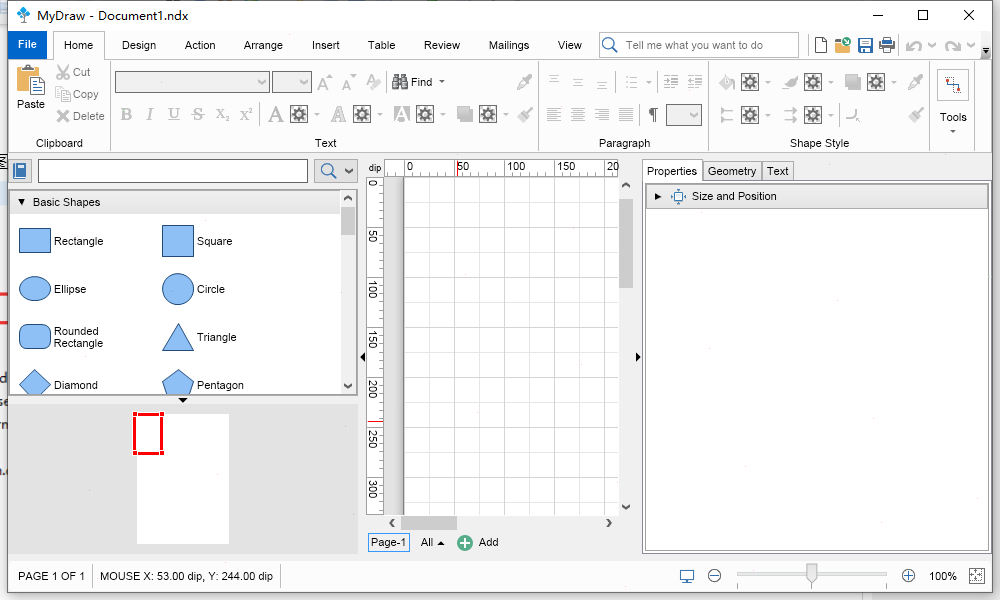Click in the shape library search field

(x=173, y=171)
